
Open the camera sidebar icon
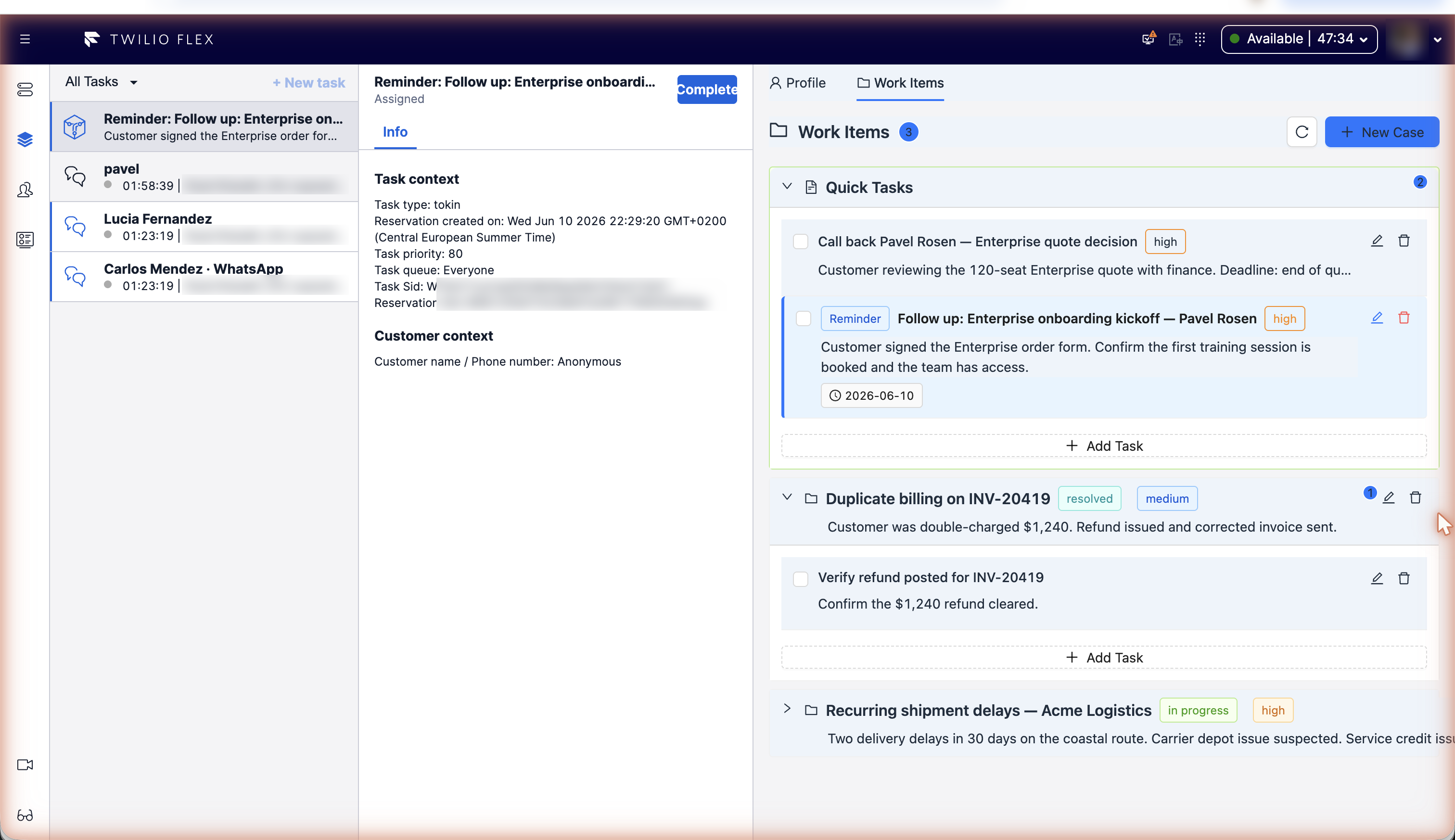(x=25, y=765)
